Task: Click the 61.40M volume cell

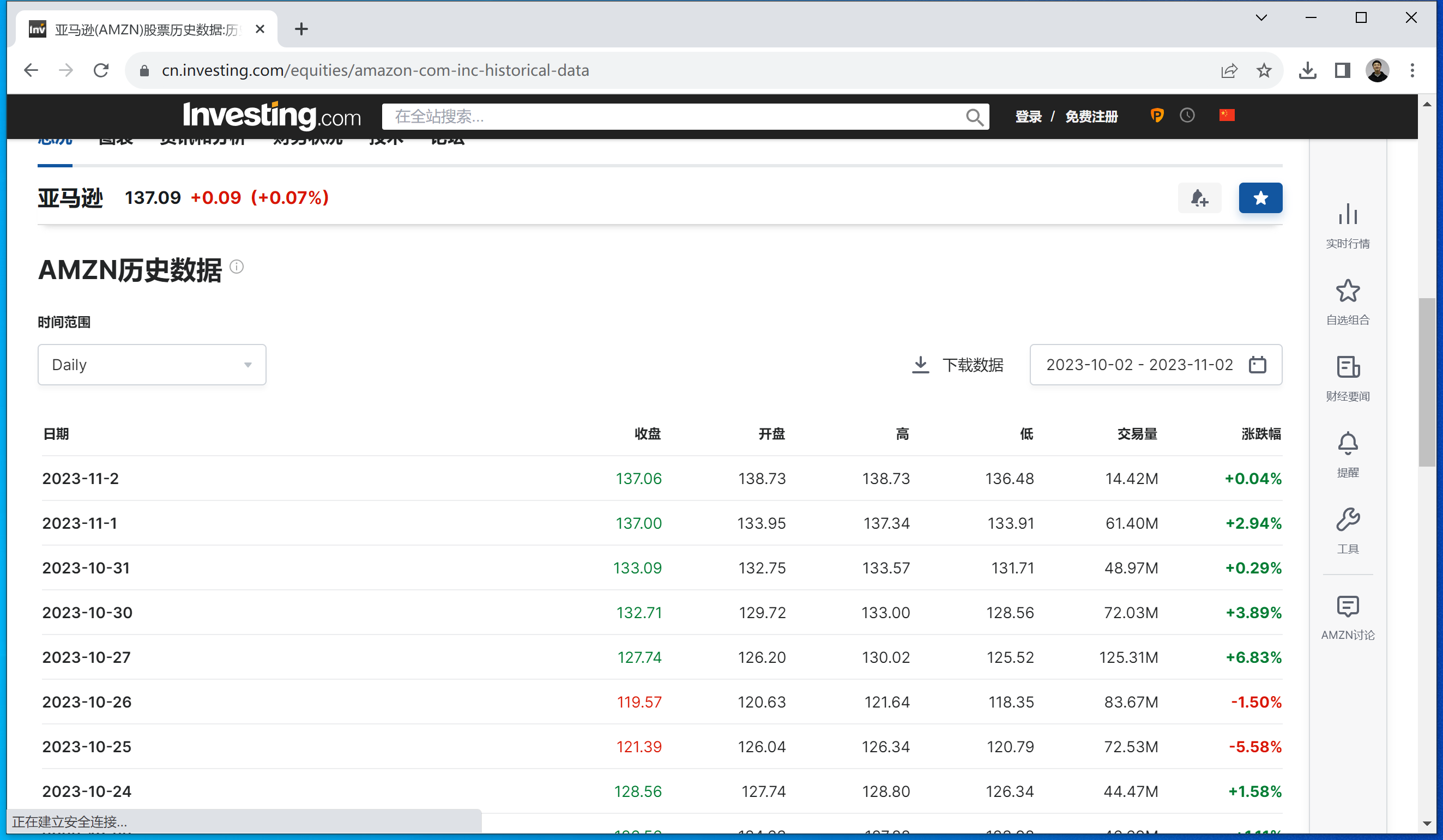Action: (x=1132, y=523)
